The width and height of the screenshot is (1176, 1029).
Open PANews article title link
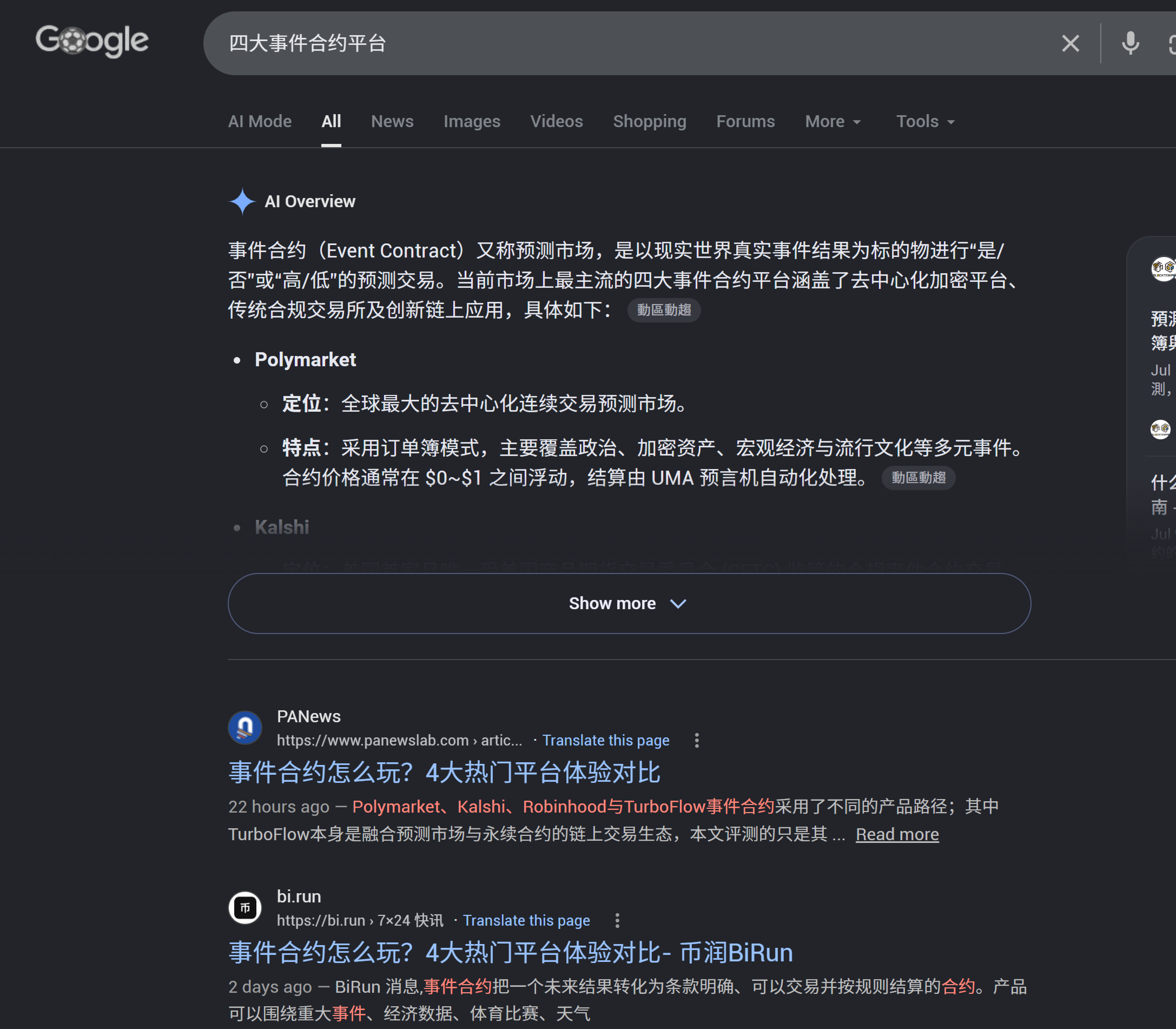tap(444, 772)
